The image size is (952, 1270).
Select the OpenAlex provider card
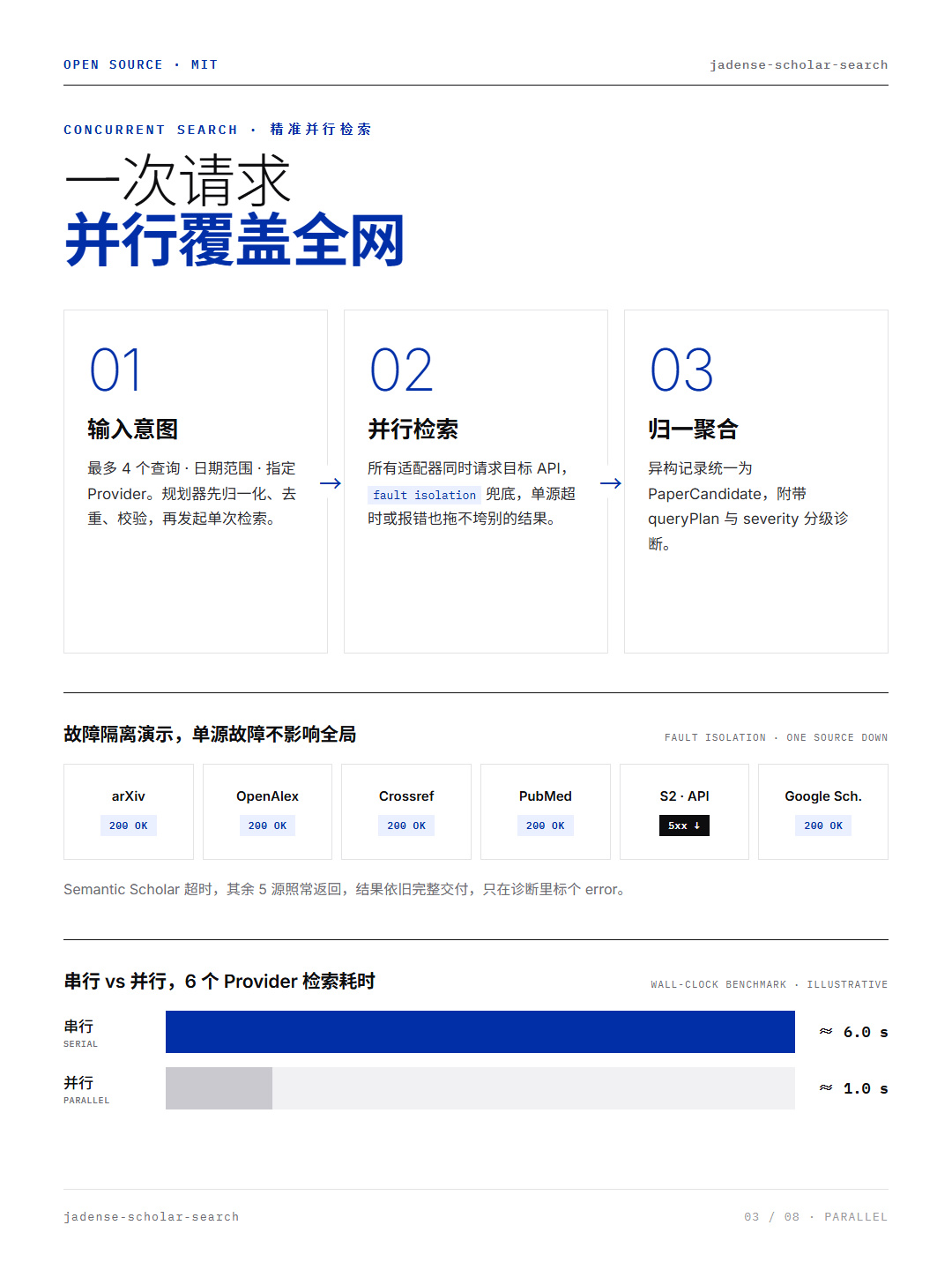point(267,811)
